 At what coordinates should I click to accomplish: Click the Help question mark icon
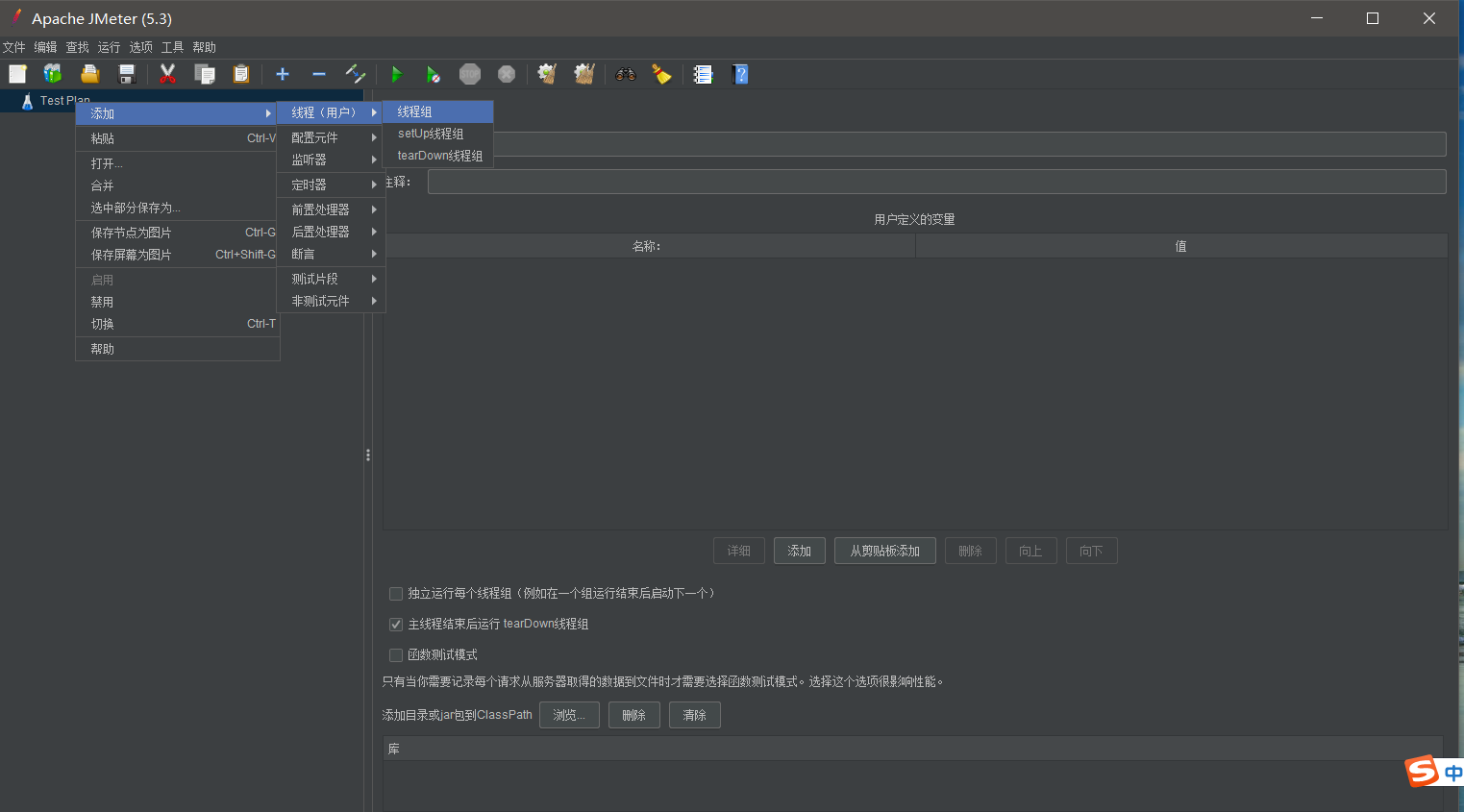pos(739,74)
